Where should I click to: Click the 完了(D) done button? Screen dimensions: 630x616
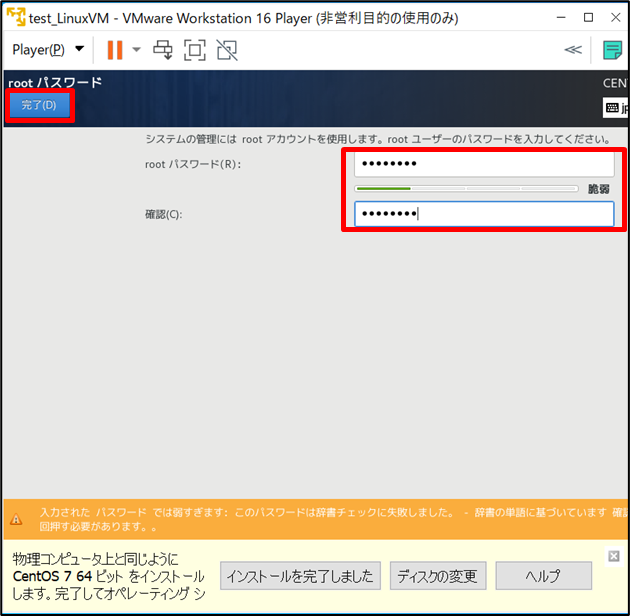[x=39, y=105]
